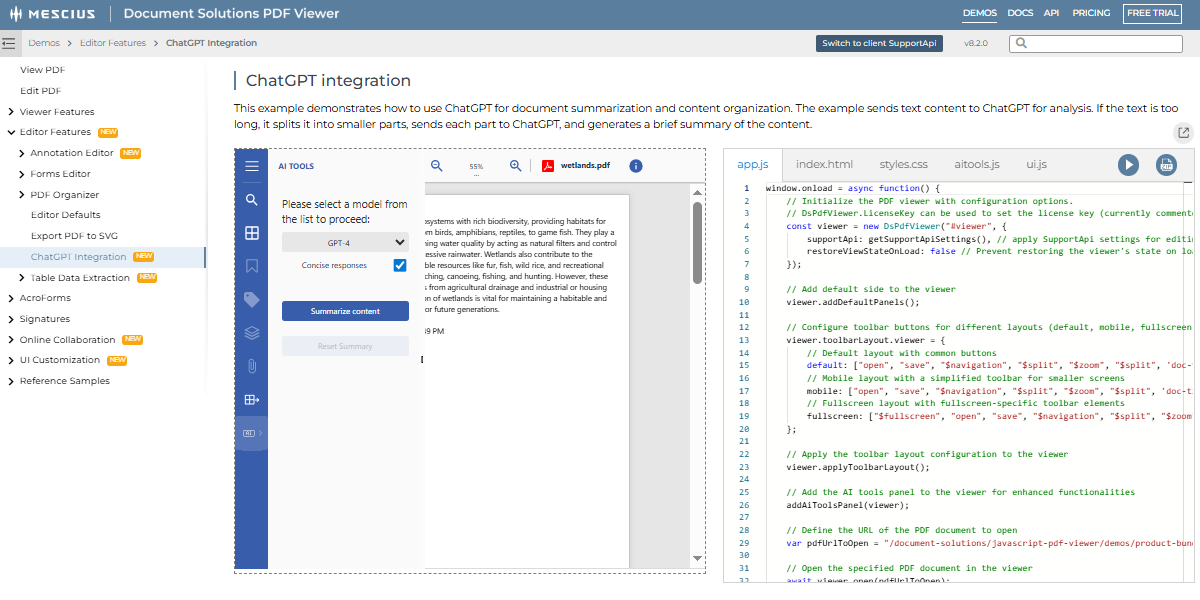Click the PDF viewer scrollbar down arrow
The height and width of the screenshot is (600, 1200).
click(697, 558)
